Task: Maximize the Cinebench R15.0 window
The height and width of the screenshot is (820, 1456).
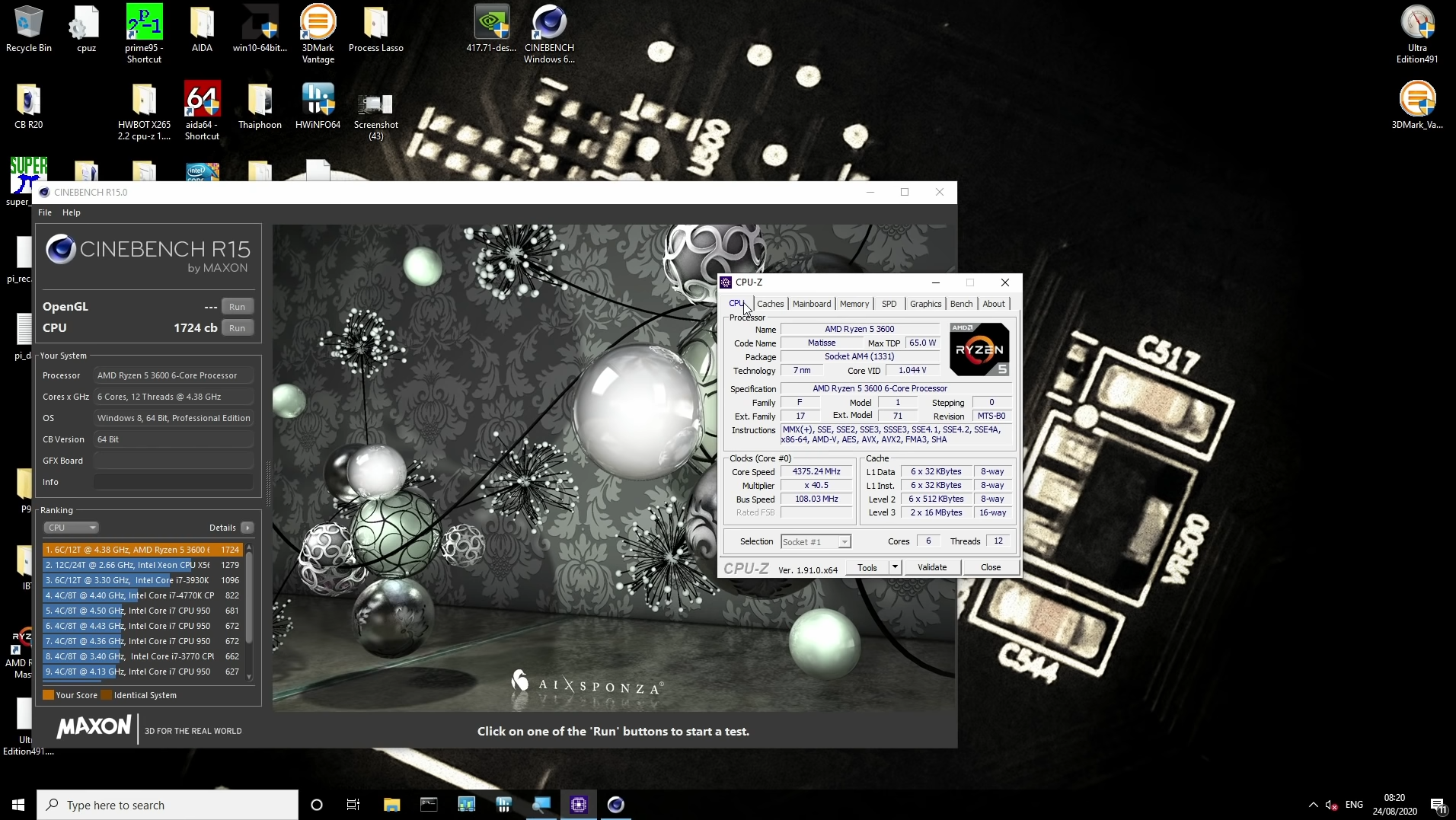Action: [905, 192]
